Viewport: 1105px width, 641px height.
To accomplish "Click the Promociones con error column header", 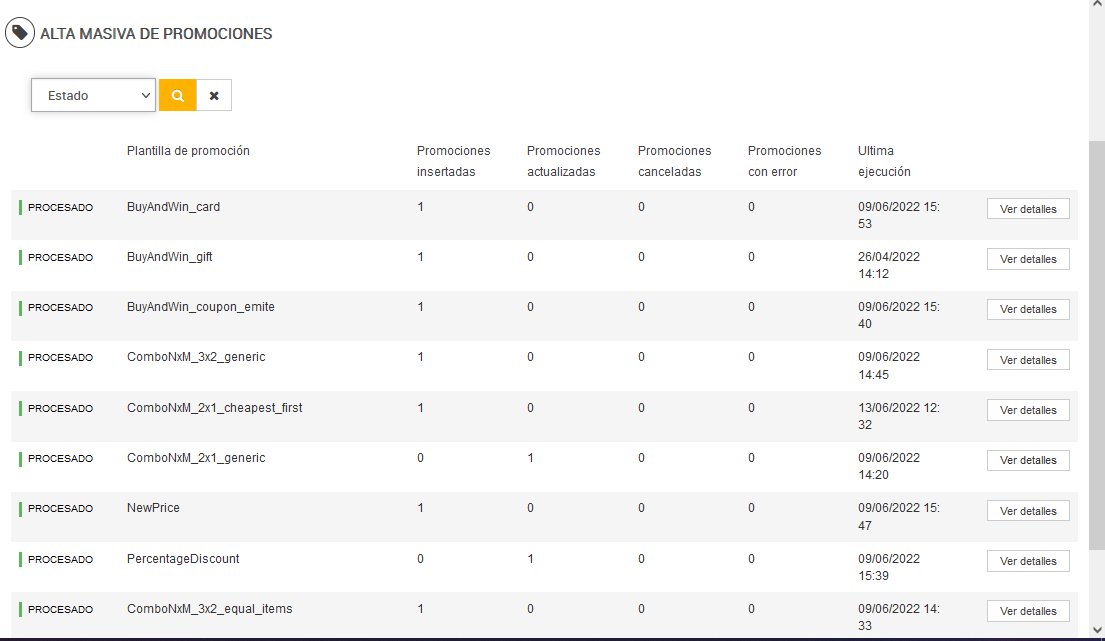I will coord(784,161).
